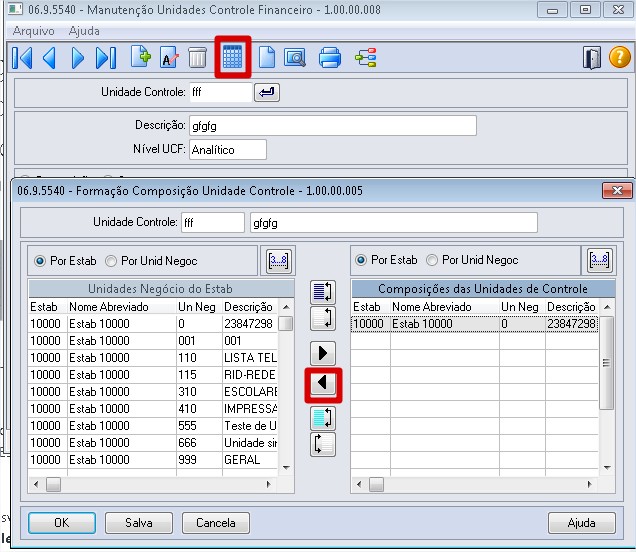
Task: Click the blank page icon in the toolbar
Action: 266,57
